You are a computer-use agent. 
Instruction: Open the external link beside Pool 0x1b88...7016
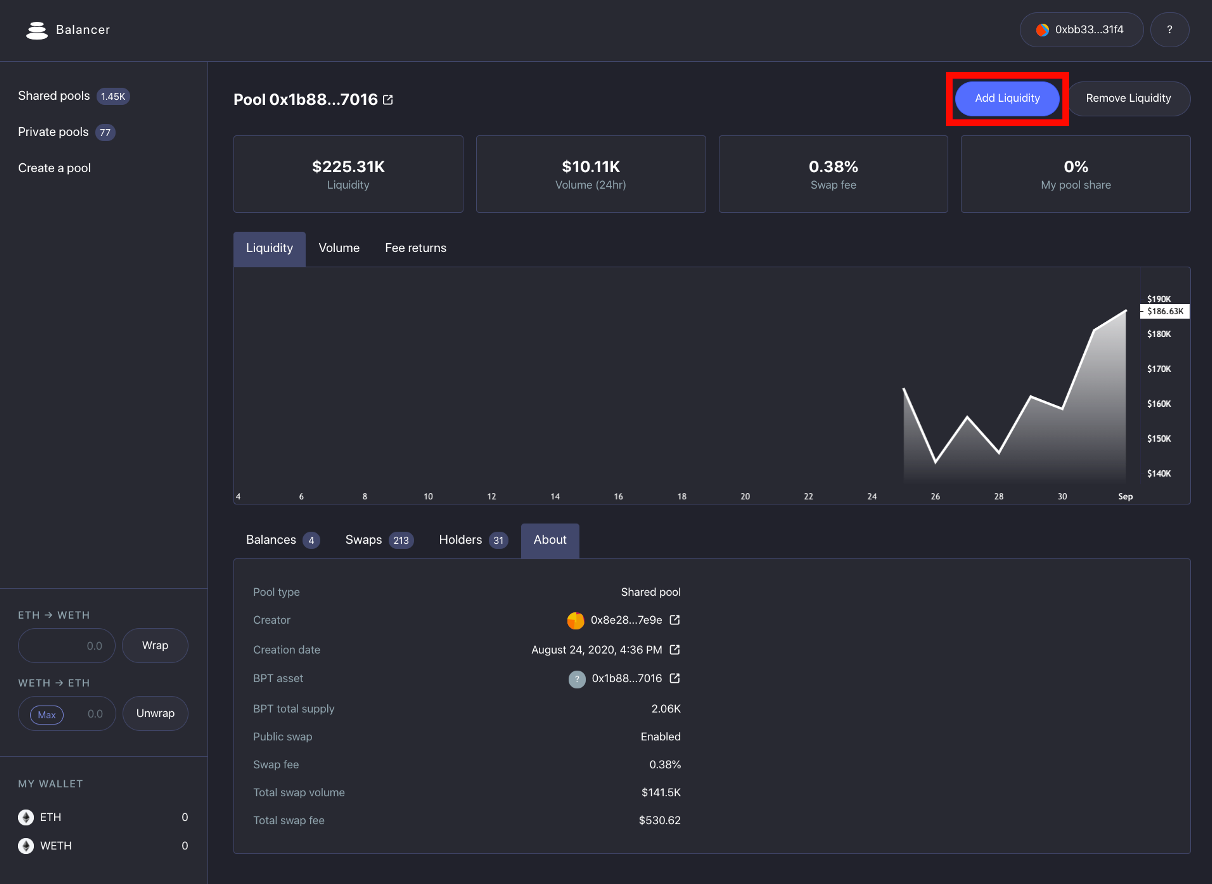tap(388, 99)
